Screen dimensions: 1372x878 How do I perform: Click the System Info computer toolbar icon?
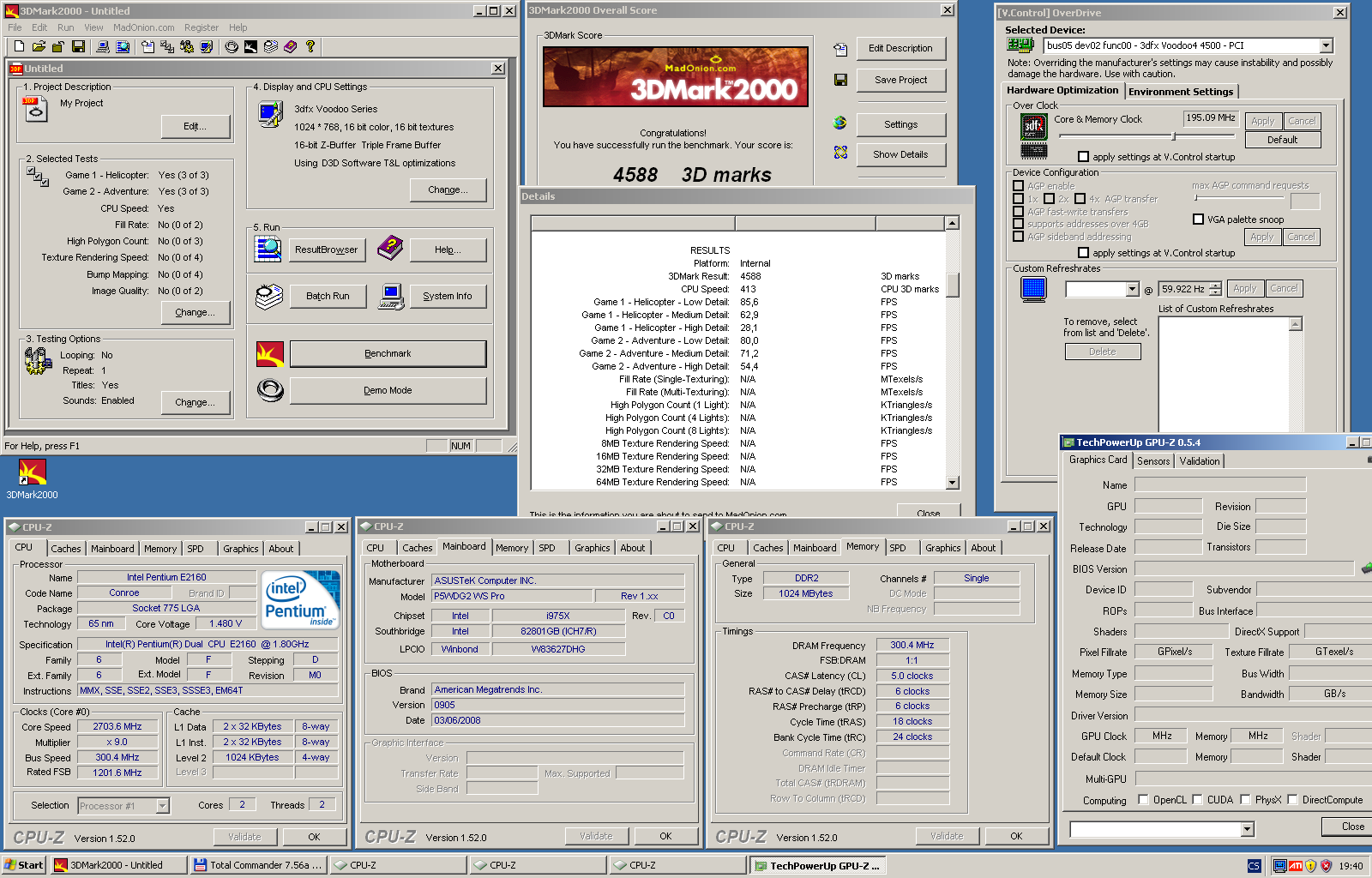(103, 46)
